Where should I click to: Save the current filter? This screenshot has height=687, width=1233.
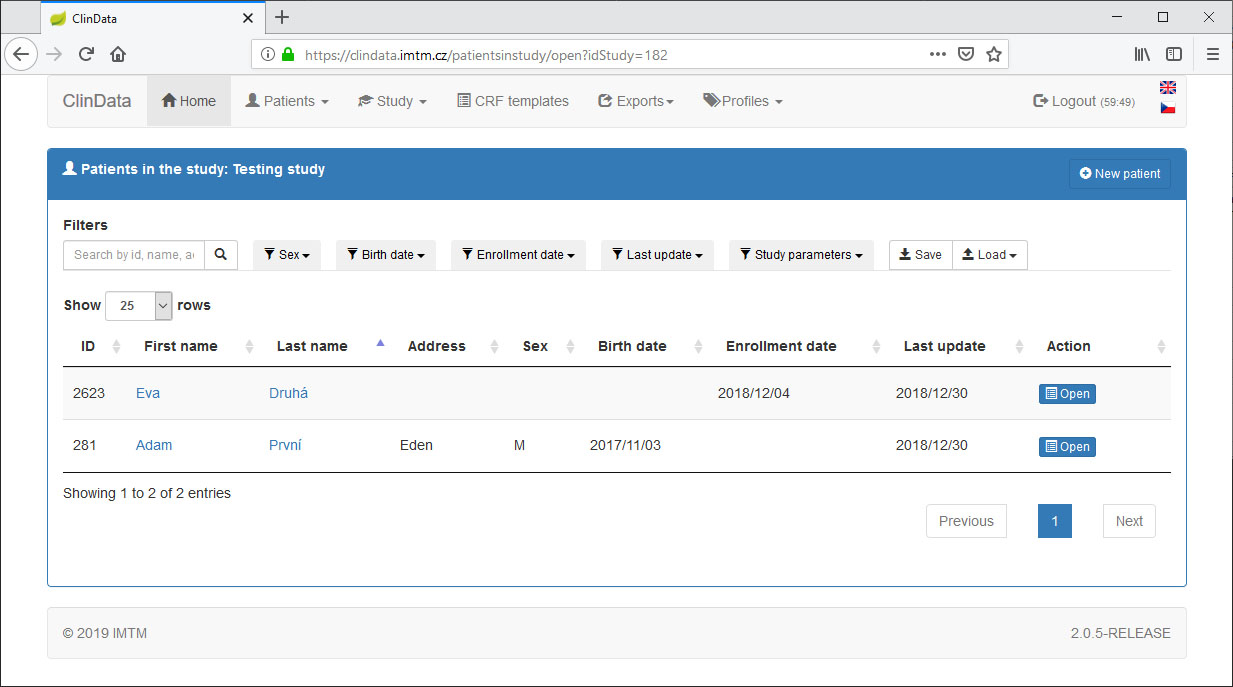921,255
